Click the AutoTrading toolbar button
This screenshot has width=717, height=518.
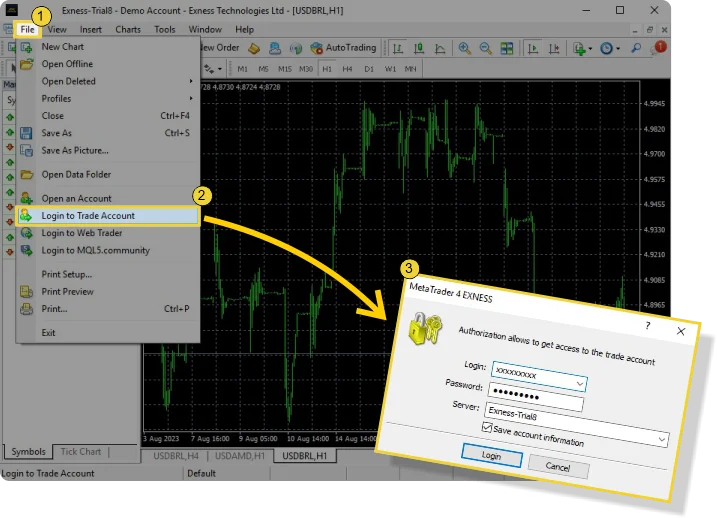click(x=343, y=47)
